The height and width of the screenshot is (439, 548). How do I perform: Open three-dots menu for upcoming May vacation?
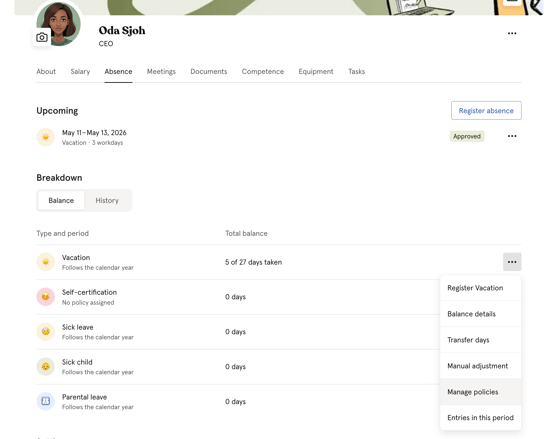coord(512,136)
